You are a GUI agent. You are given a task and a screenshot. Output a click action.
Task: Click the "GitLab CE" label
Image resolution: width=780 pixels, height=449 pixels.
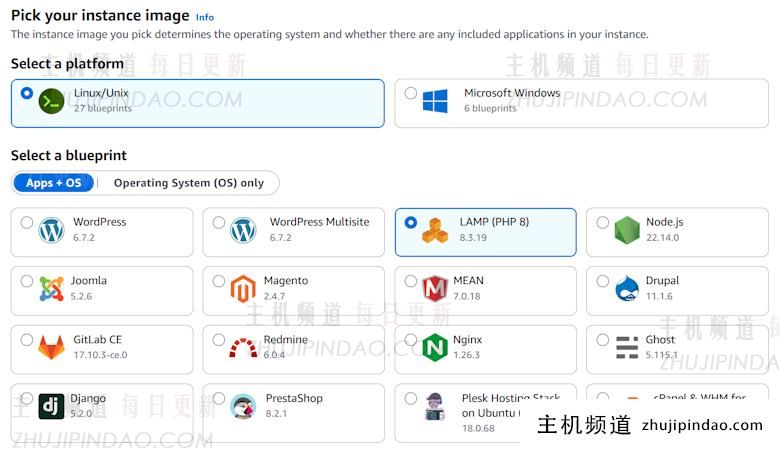point(98,340)
